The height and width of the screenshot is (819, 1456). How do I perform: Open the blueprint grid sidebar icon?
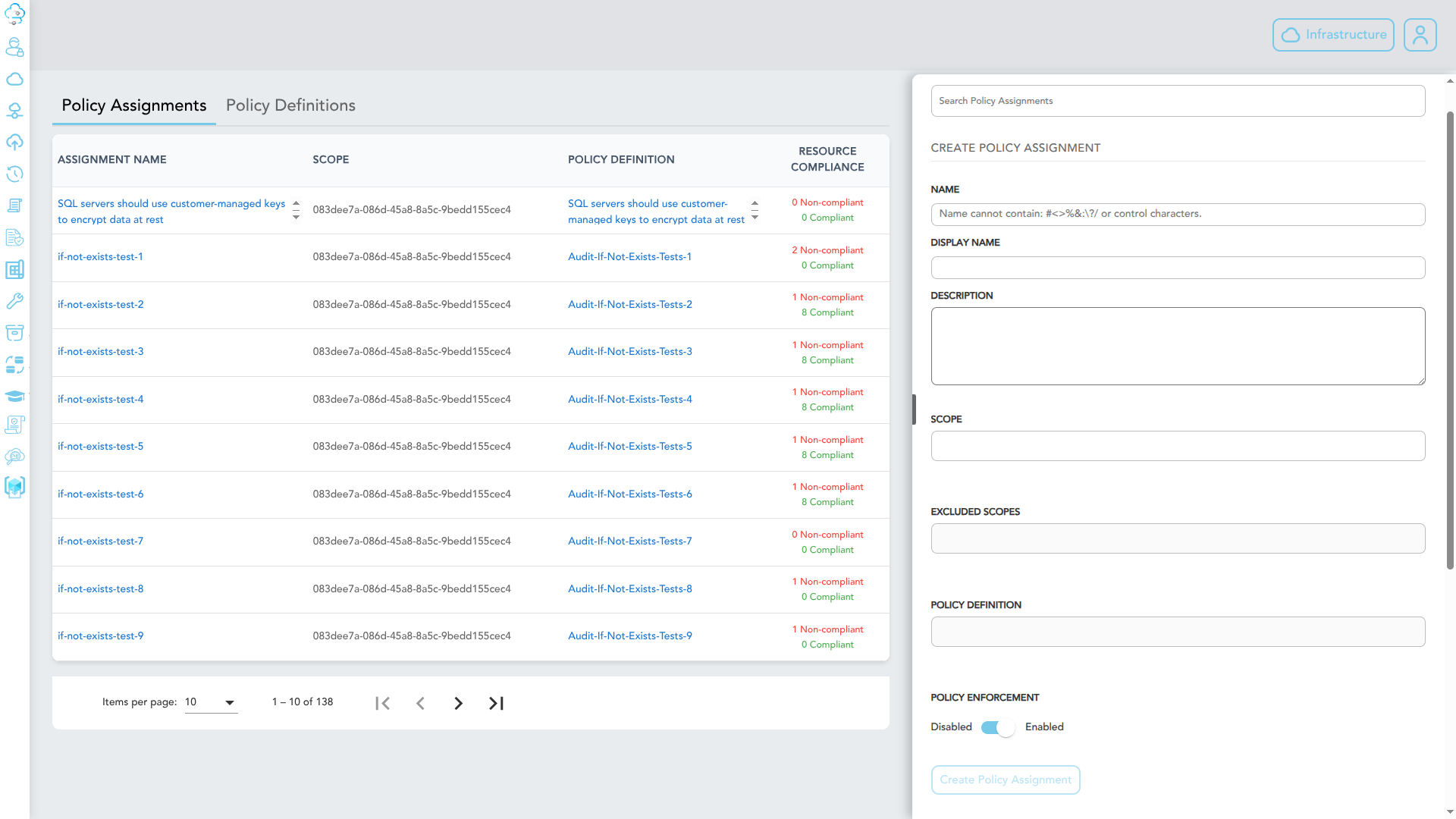tap(14, 269)
